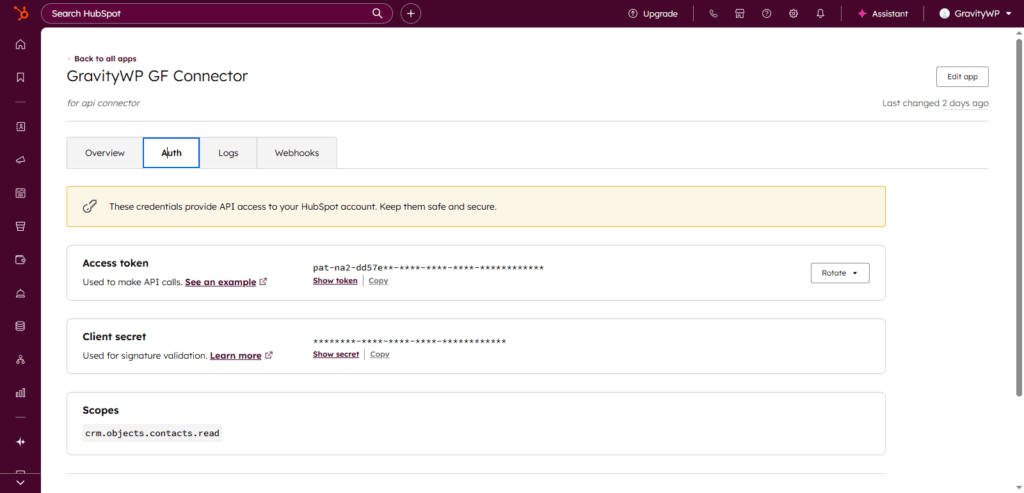Open the Home icon in sidebar
This screenshot has width=1024, height=493.
[x=20, y=44]
